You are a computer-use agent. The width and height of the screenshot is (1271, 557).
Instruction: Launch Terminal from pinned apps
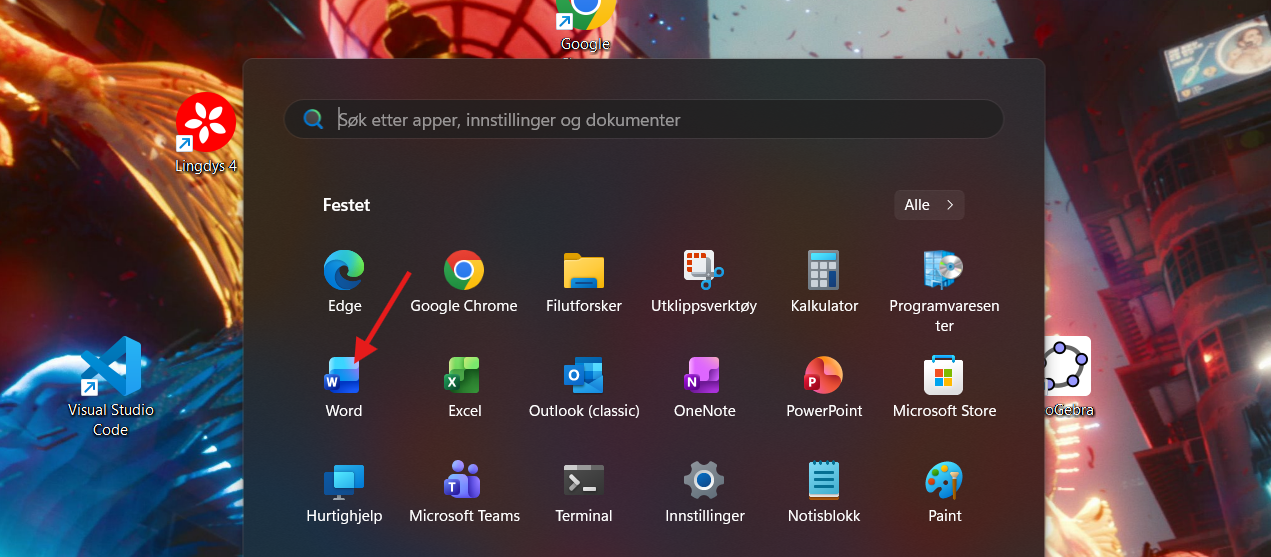point(584,481)
